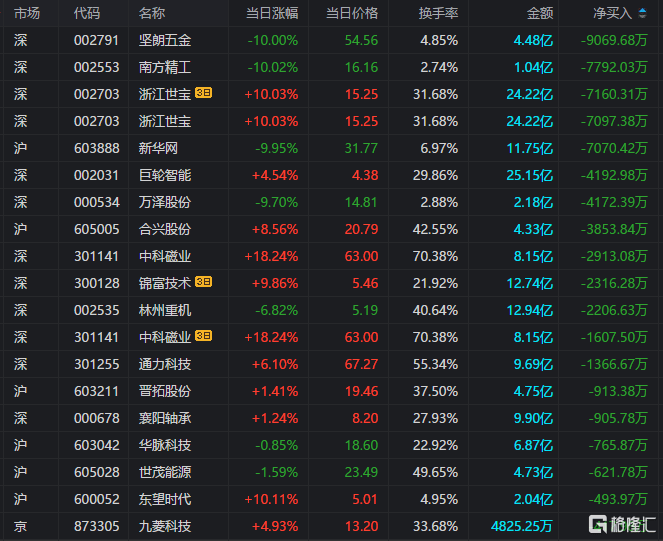Click amount value 4825.25万
Viewport: 663px width, 541px height.
(522, 527)
